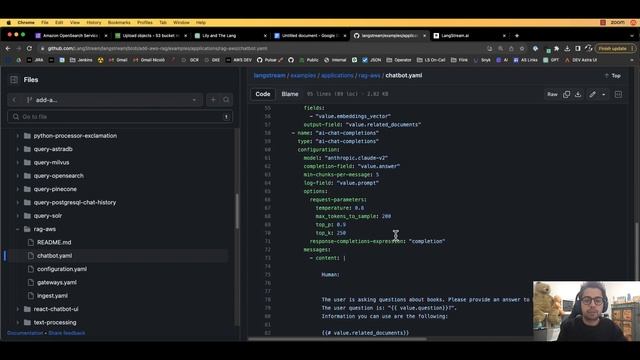Open the Apple menu
This screenshot has width=640, height=360.
[x=9, y=22]
